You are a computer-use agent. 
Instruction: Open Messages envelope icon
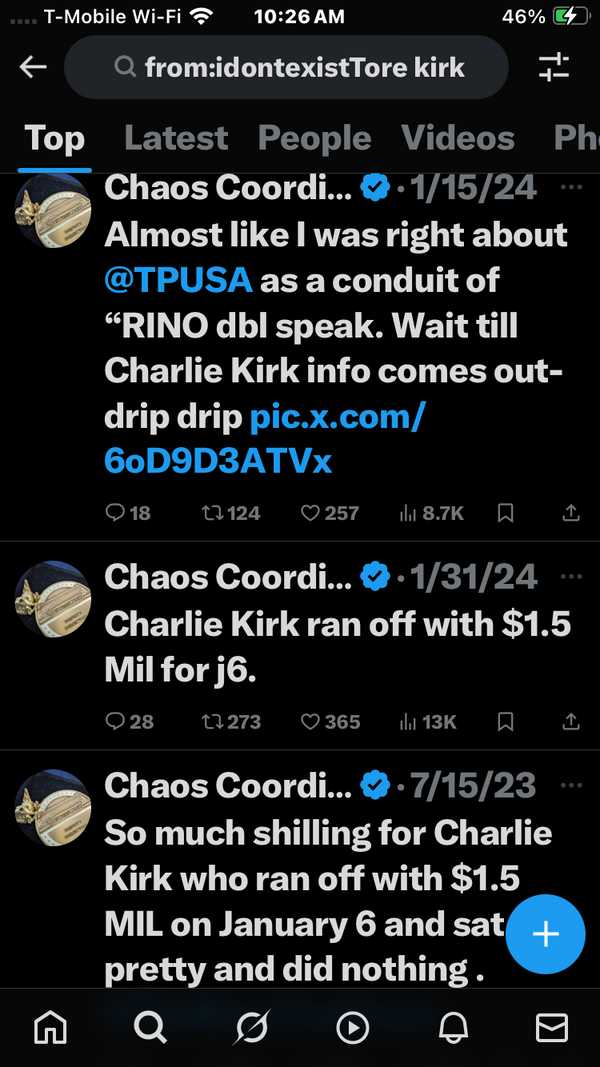[551, 1027]
